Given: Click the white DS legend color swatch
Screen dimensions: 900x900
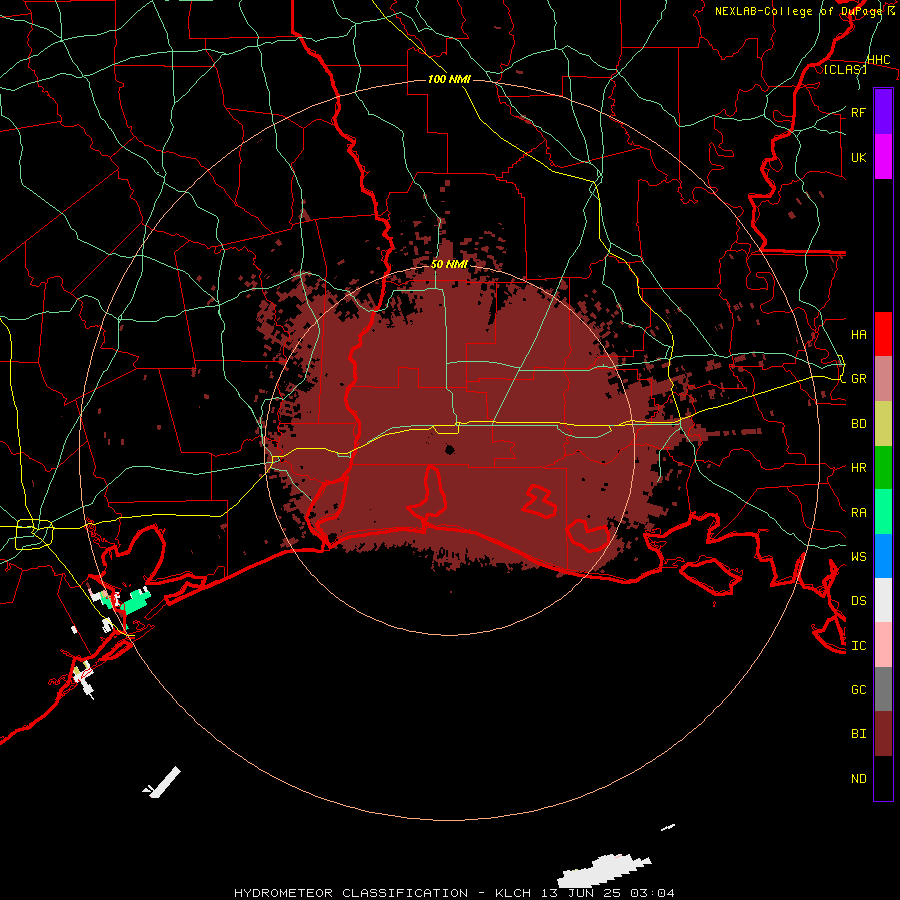Looking at the screenshot, I should (883, 600).
